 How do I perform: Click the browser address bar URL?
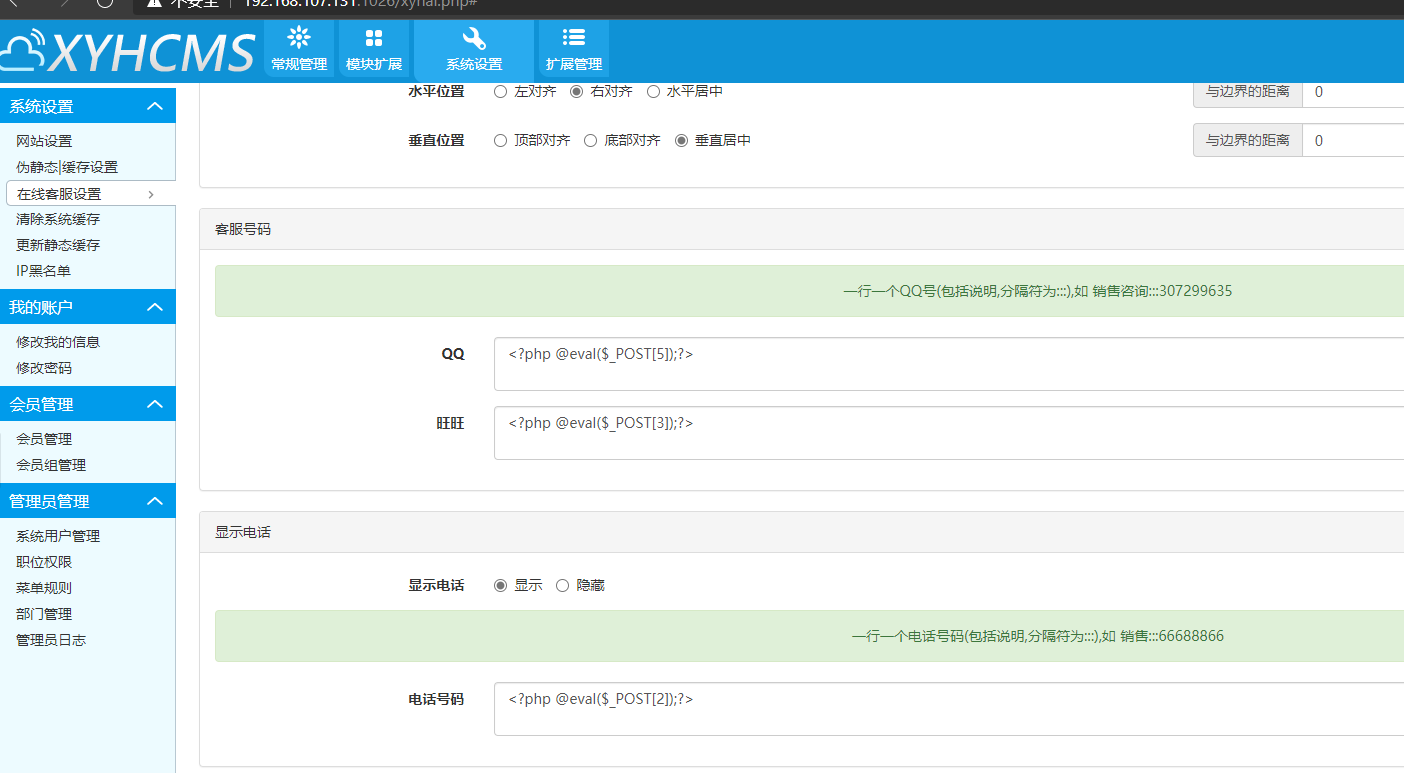[x=360, y=3]
